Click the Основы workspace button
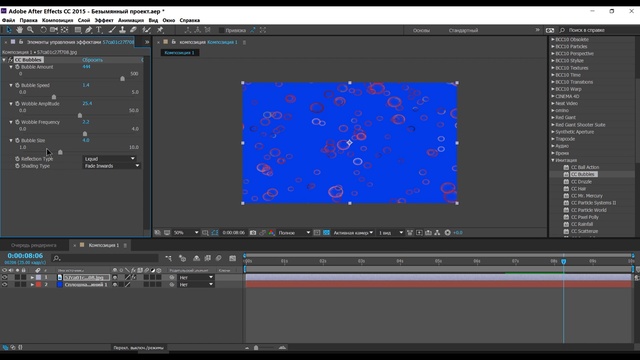The height and width of the screenshot is (360, 640). [421, 30]
